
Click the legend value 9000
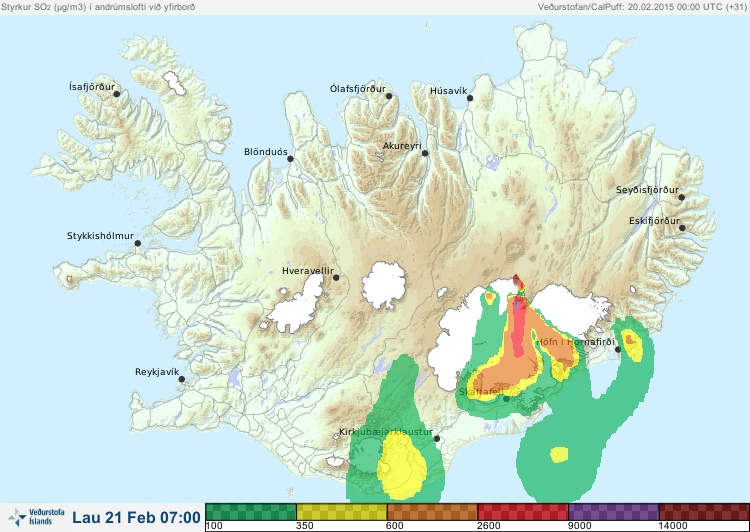[579, 526]
